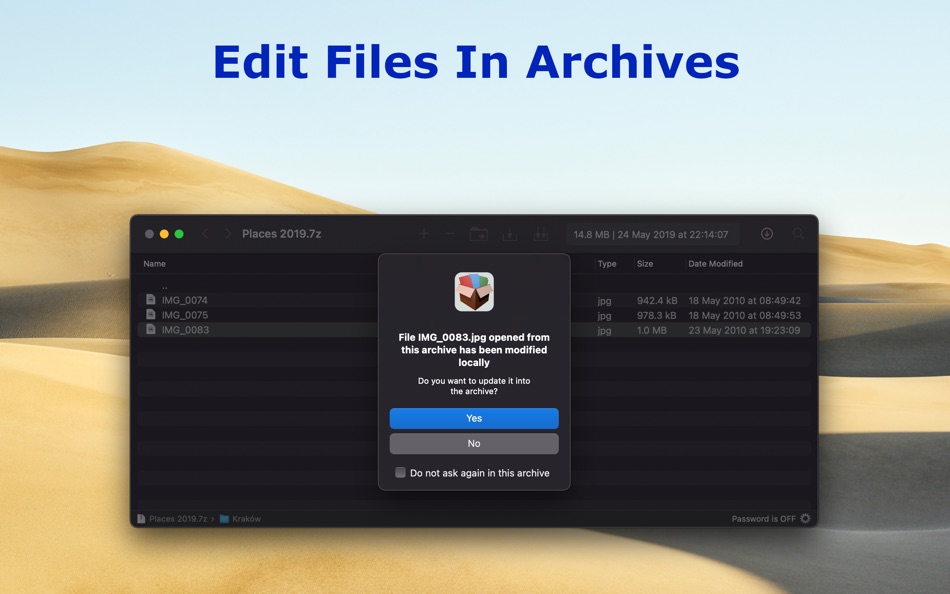Click date '18 May 2010 at 08:49:42'
The image size is (950, 594).
pos(745,301)
